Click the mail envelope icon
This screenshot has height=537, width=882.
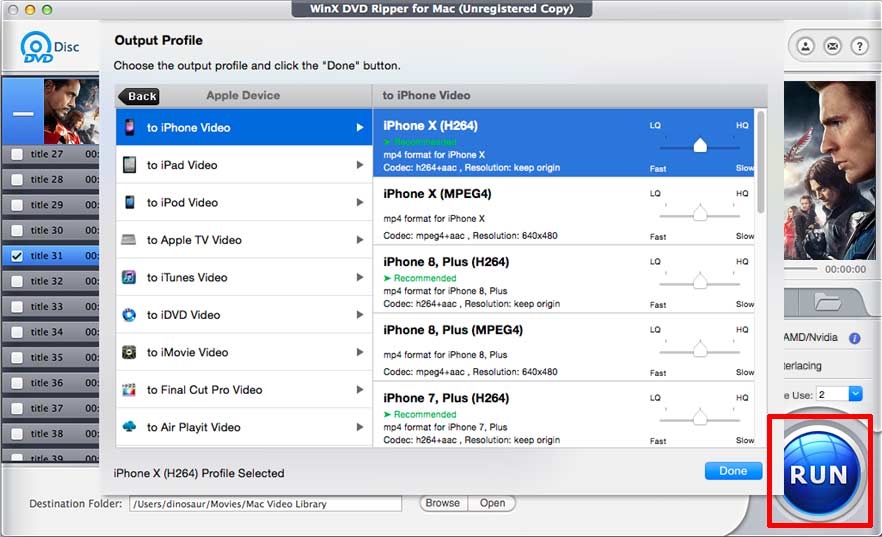coord(832,46)
